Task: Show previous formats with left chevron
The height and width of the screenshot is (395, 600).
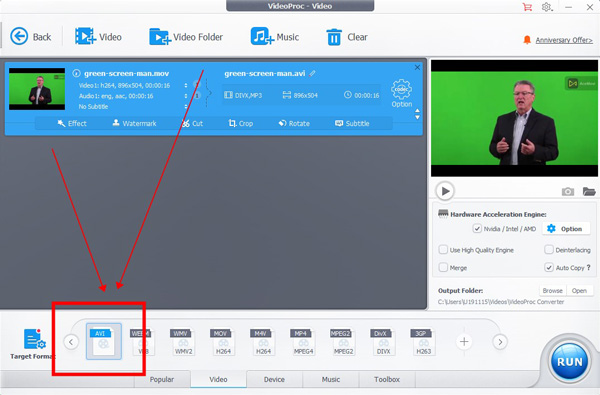Action: click(71, 342)
